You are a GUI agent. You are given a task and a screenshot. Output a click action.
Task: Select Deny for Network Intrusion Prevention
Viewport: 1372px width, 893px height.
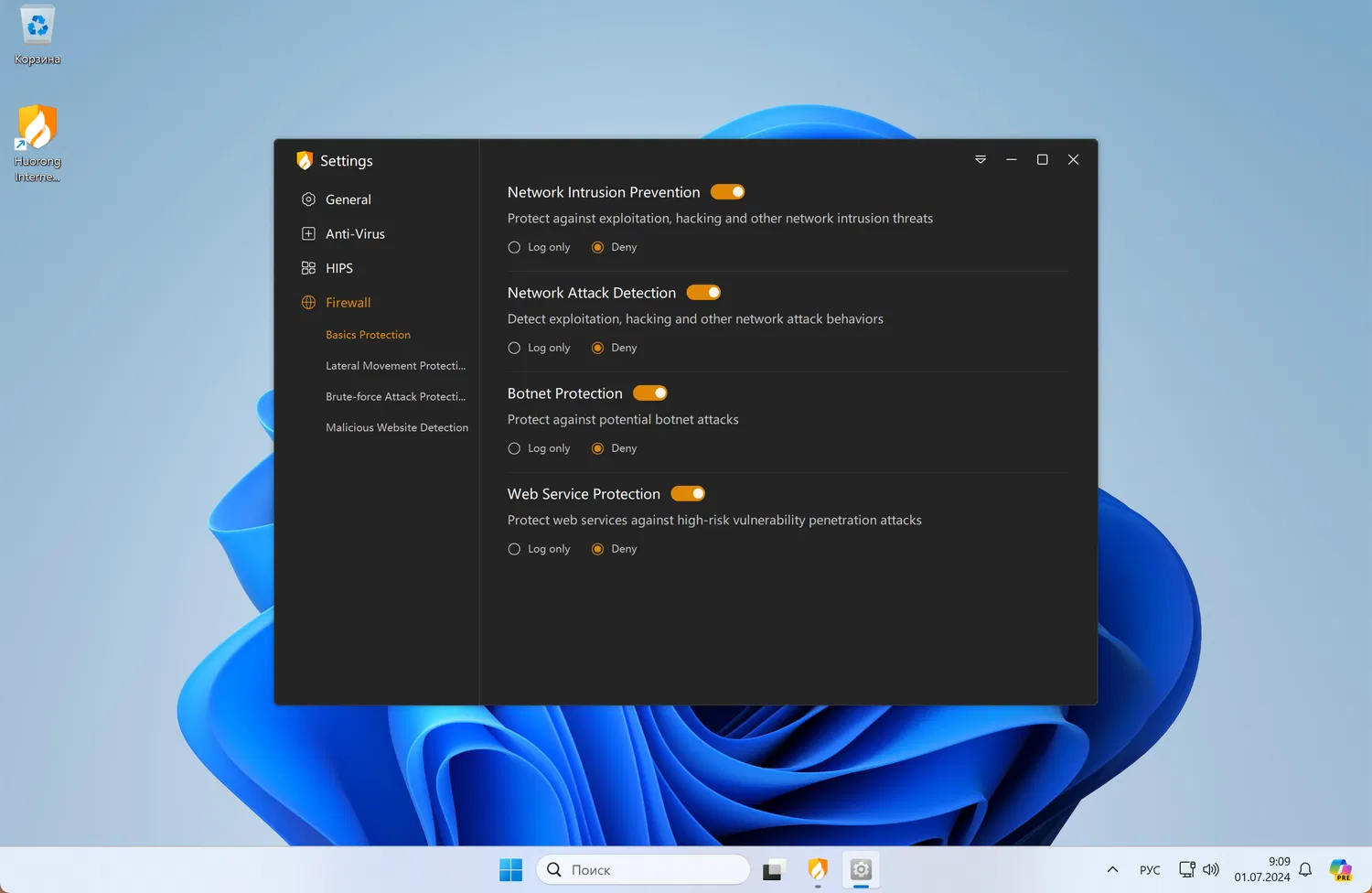[x=614, y=247]
